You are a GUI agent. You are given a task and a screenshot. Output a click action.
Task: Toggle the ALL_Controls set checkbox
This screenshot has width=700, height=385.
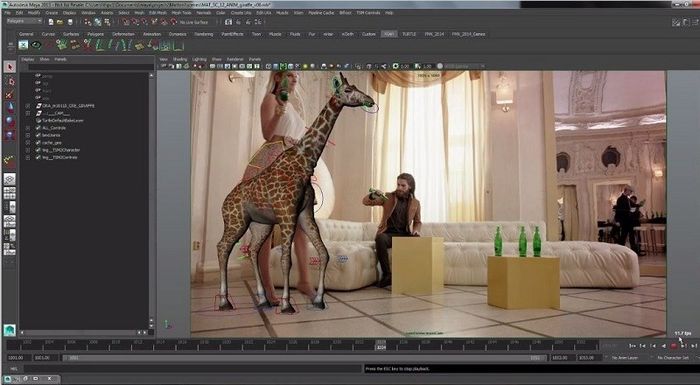tap(38, 128)
